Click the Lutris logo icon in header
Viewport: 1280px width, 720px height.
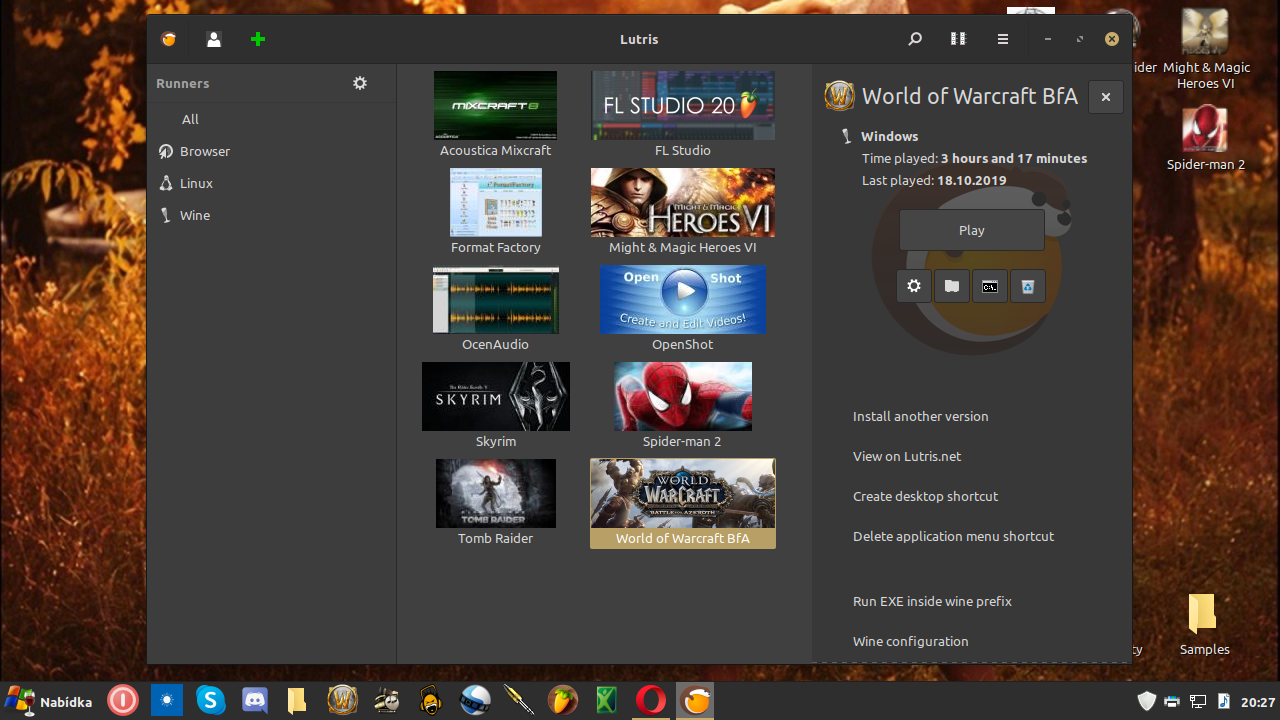point(169,39)
